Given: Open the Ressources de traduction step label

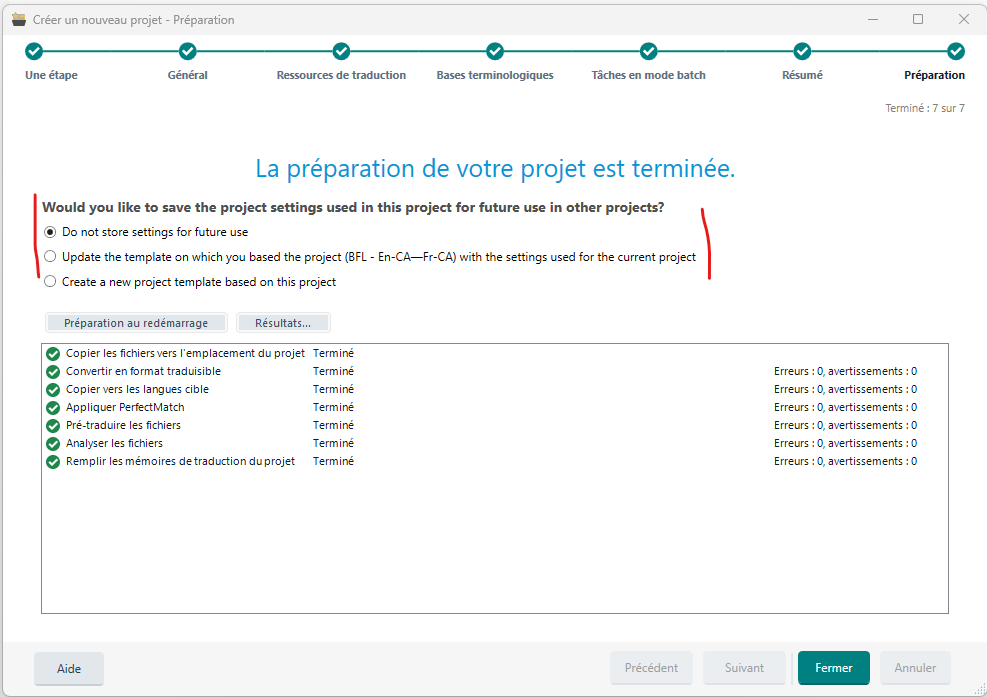Looking at the screenshot, I should click(x=341, y=75).
